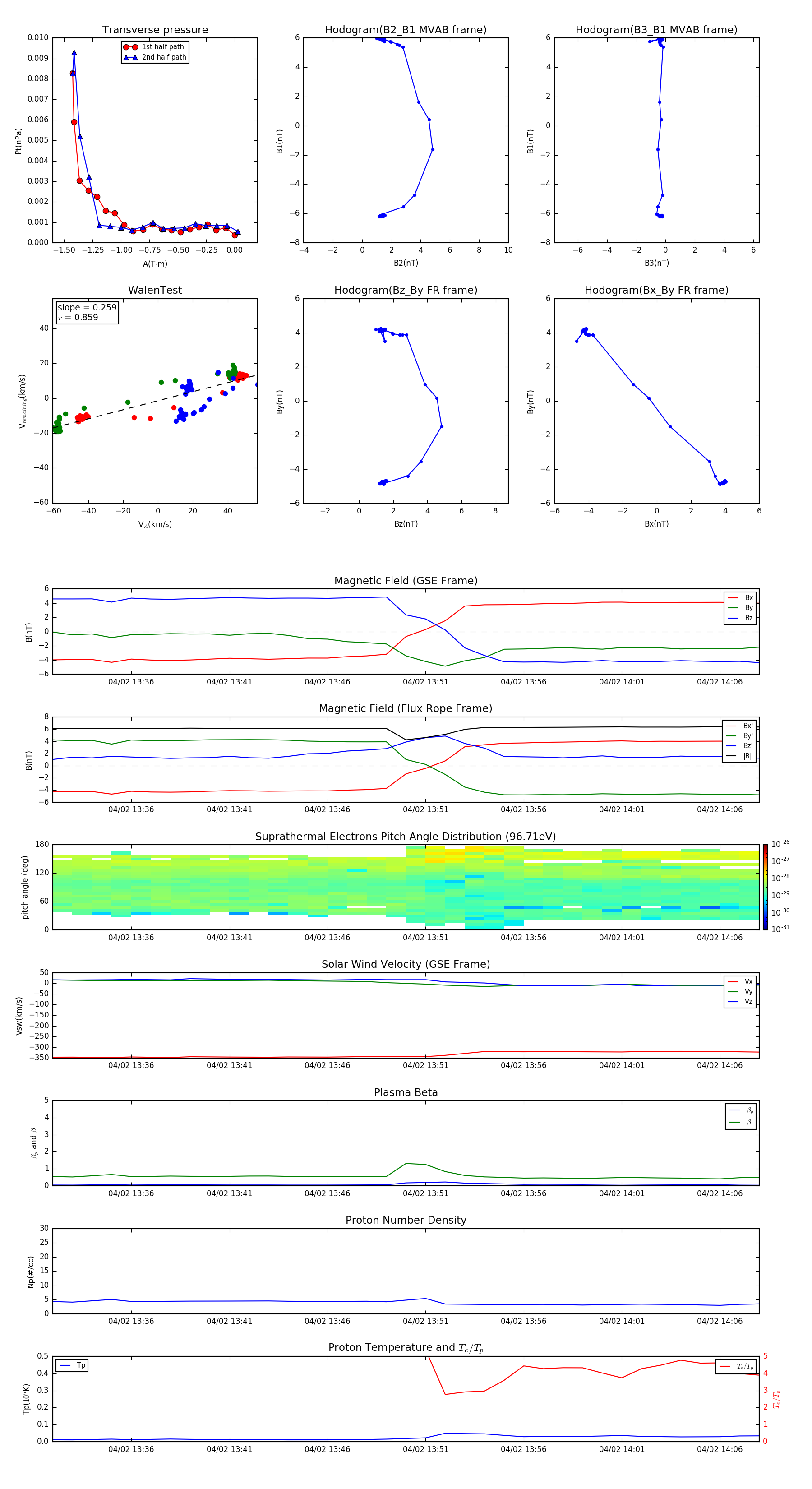812x1489 pixels.
Task: Click the Vx entry in velocity legend
Action: click(x=740, y=981)
